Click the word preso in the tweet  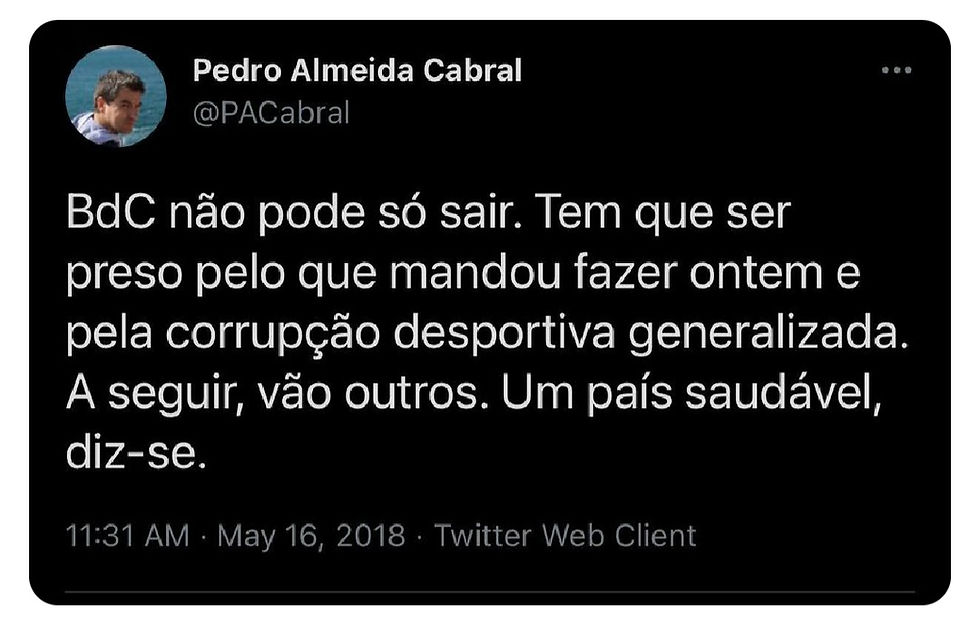tap(124, 276)
